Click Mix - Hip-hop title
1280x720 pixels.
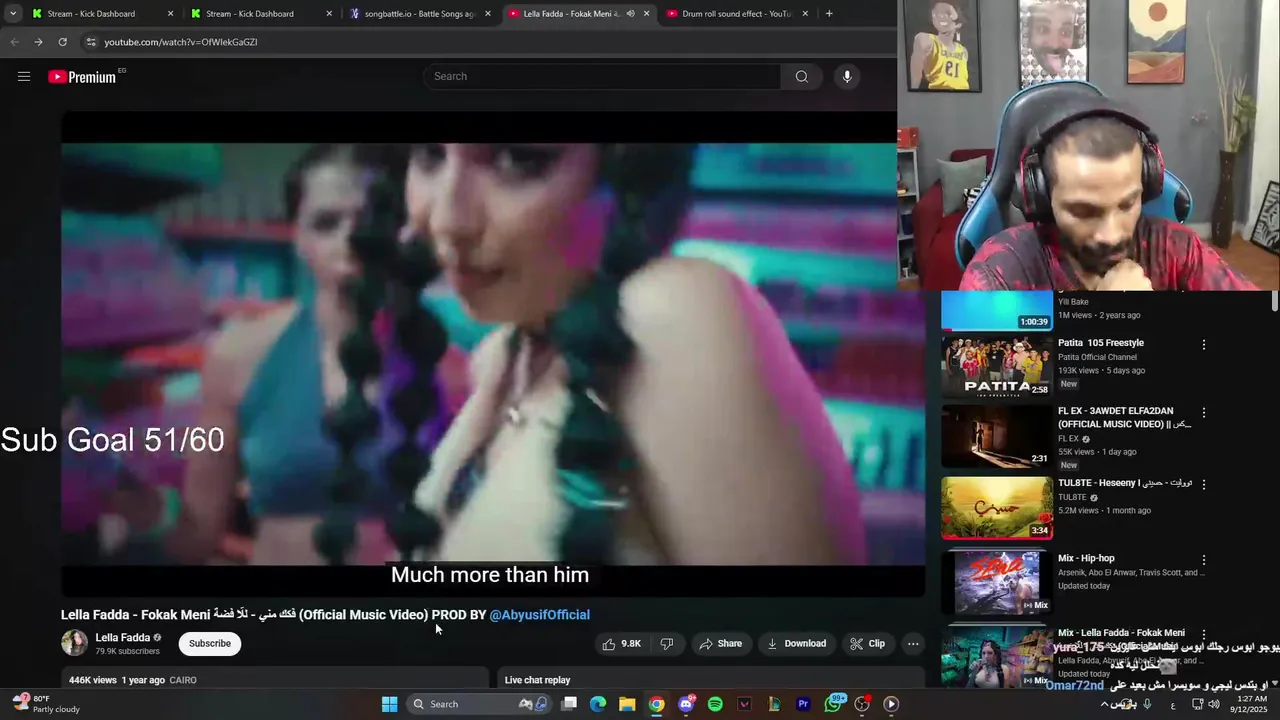(x=1086, y=558)
